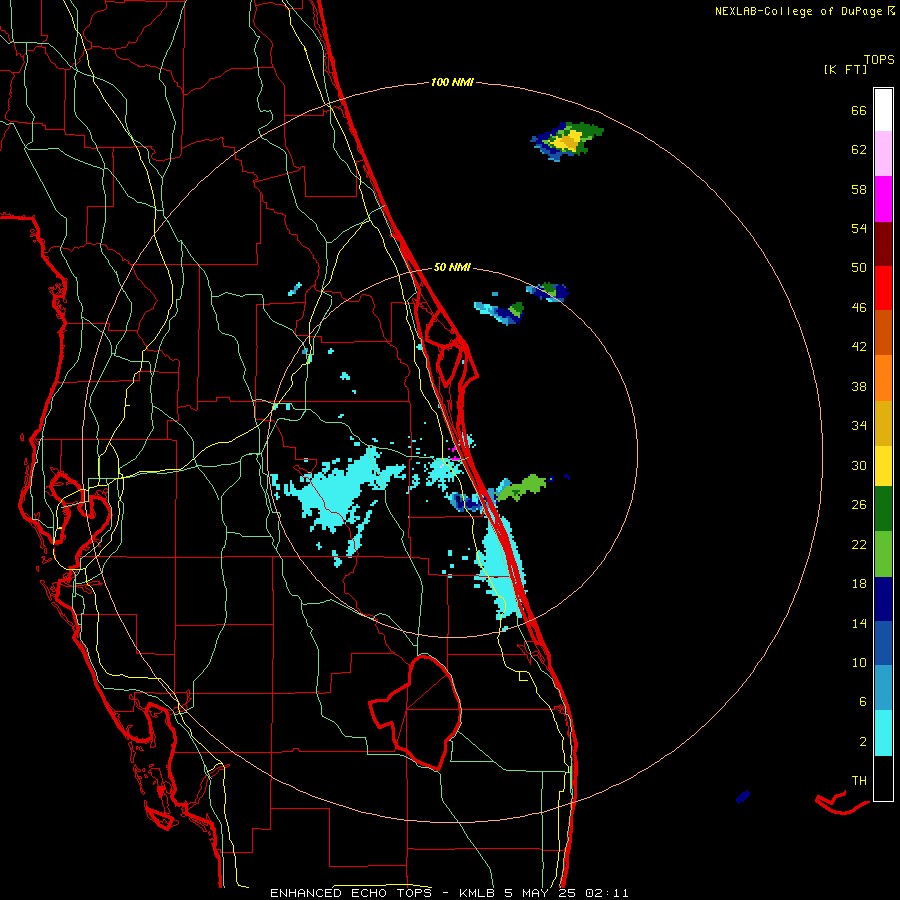
Task: Click the yellow-core storm cell offshore northeast
Action: (567, 141)
